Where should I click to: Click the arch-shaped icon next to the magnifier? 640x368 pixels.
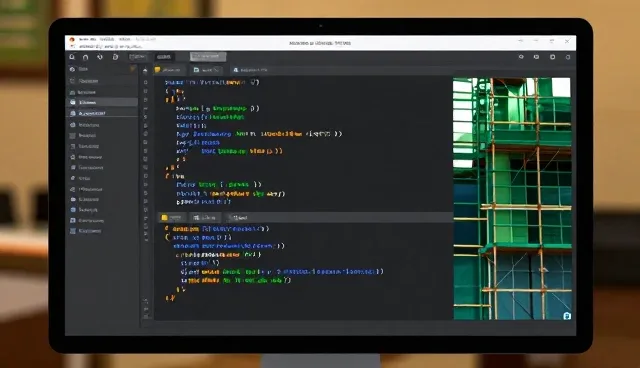[x=85, y=57]
